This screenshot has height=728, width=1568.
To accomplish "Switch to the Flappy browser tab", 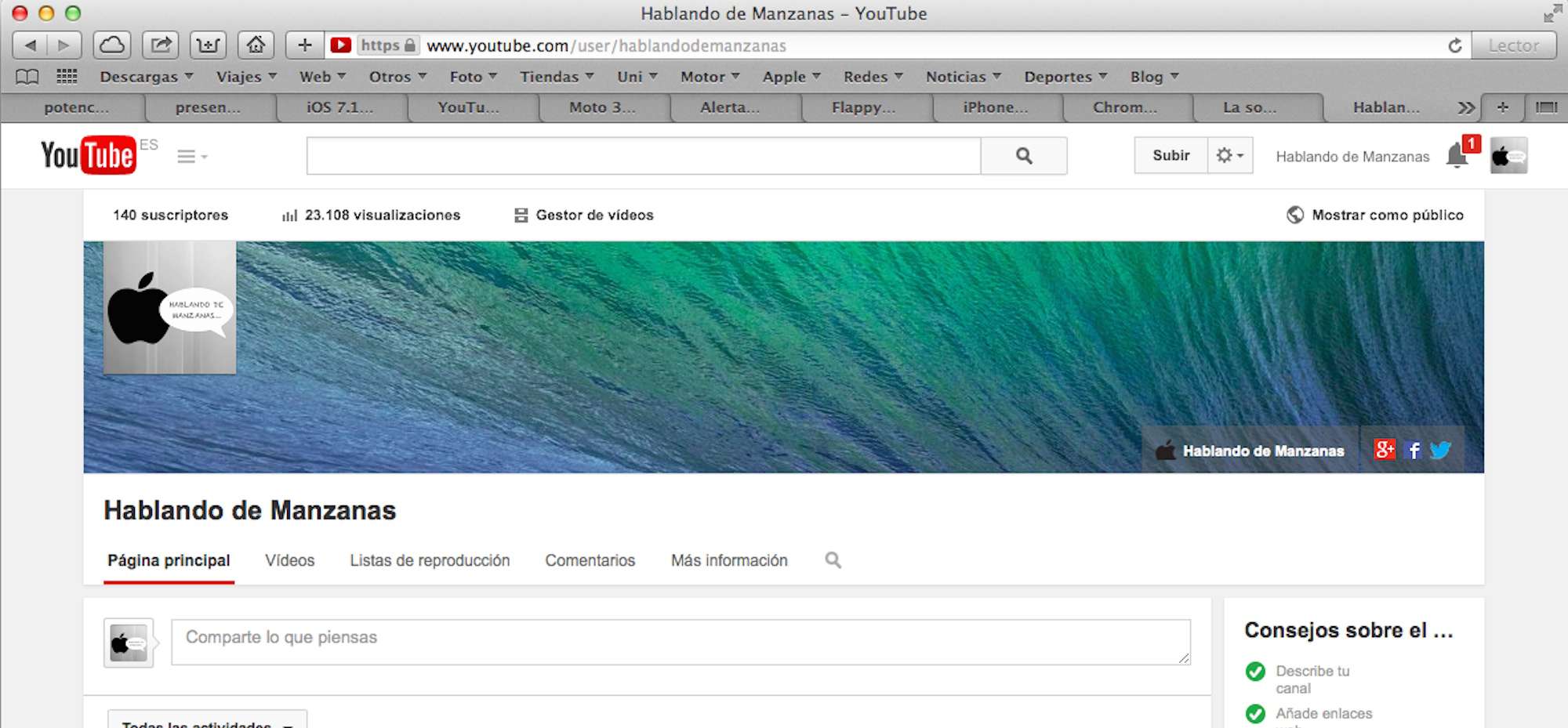I will click(x=866, y=107).
